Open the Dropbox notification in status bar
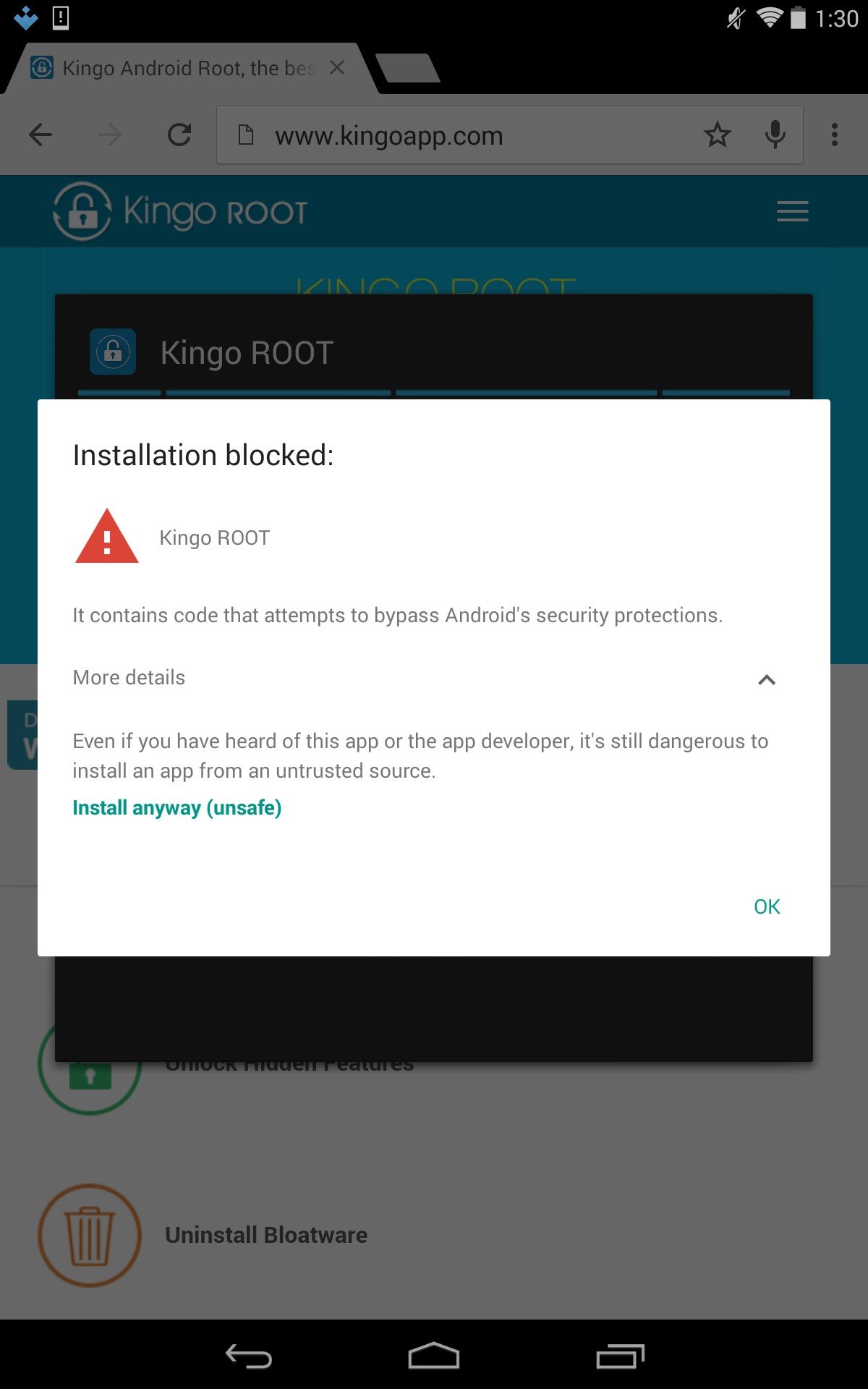 pos(26,17)
